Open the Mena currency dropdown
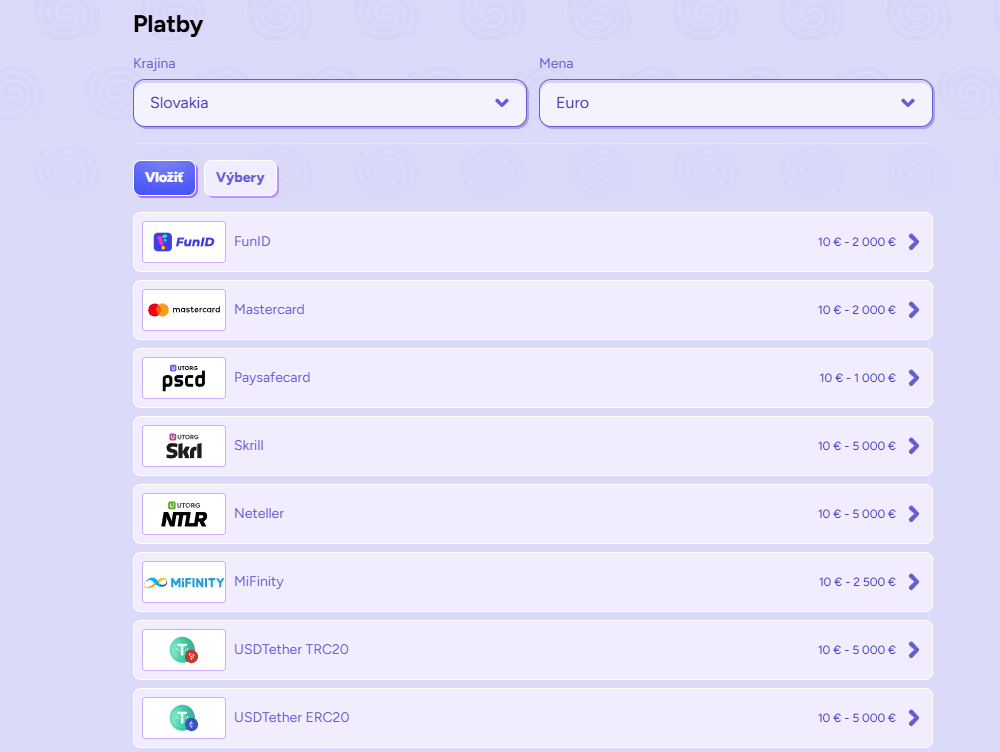The height and width of the screenshot is (752, 1000). click(735, 103)
